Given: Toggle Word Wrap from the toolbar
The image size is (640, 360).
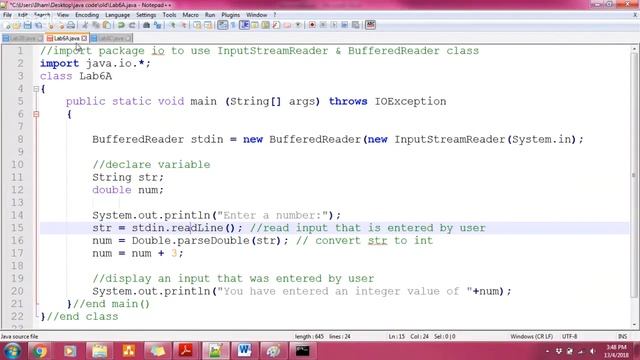Looking at the screenshot, I should (x=222, y=25).
